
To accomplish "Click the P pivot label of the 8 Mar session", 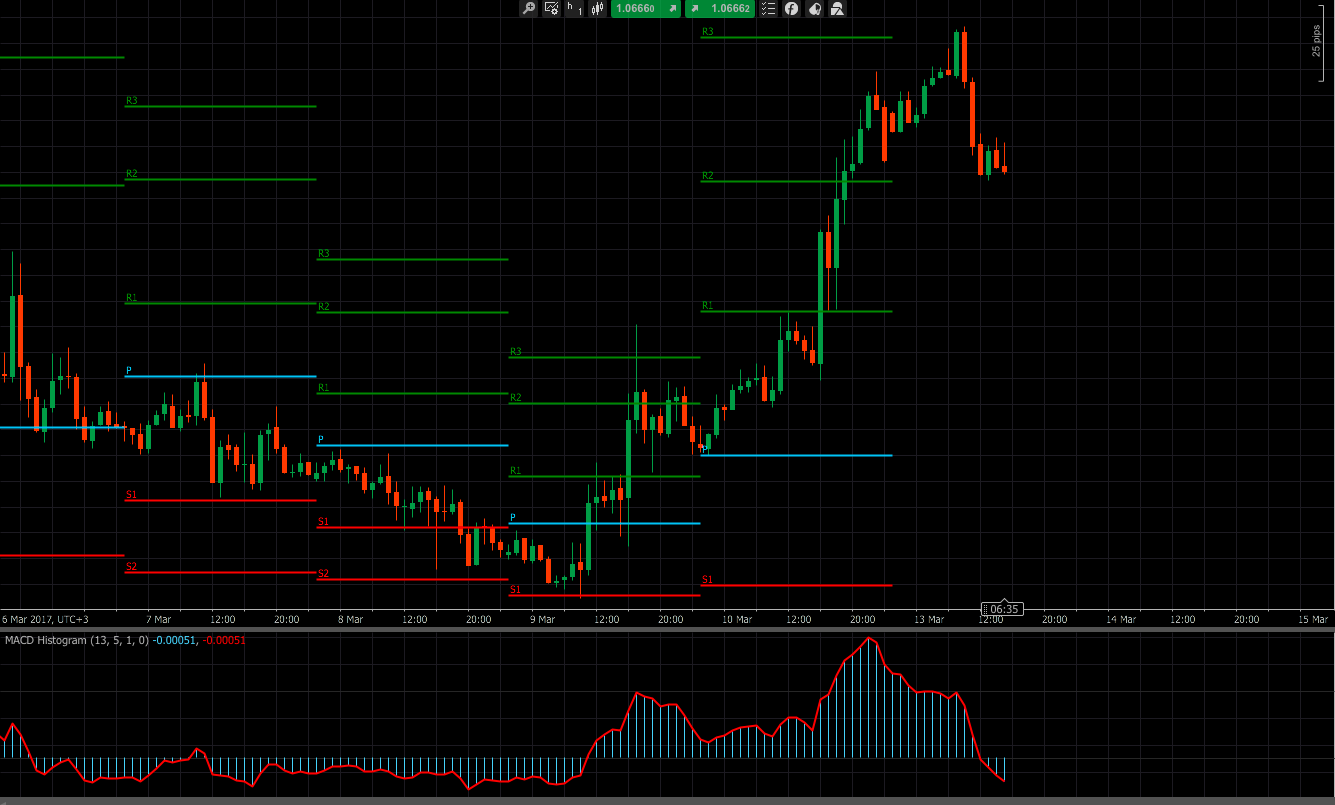I will pos(321,439).
